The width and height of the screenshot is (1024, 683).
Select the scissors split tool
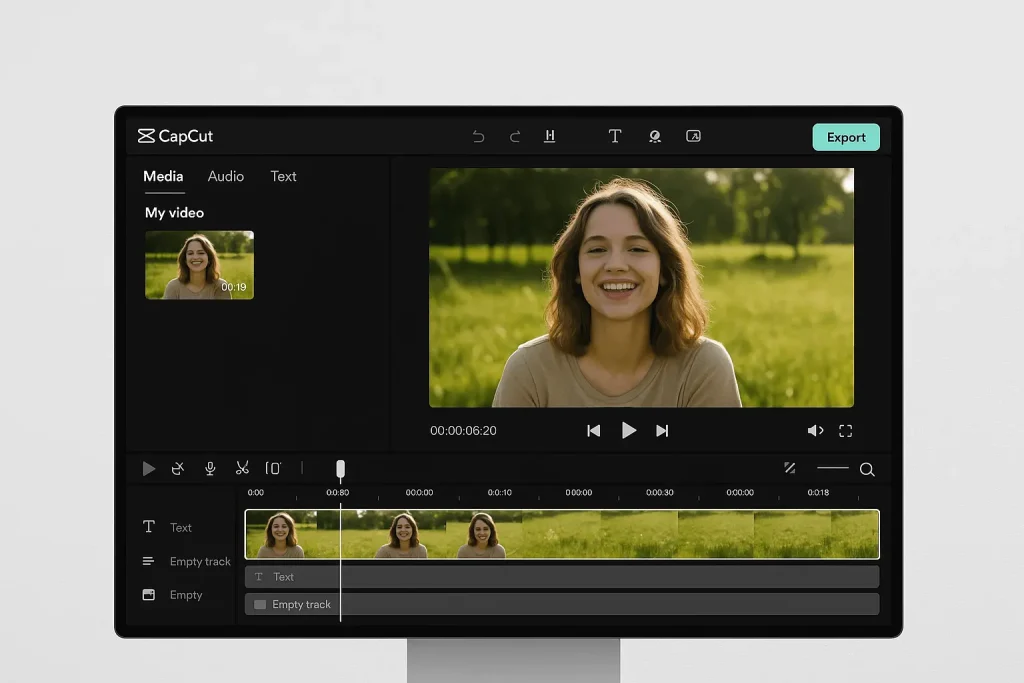(242, 468)
